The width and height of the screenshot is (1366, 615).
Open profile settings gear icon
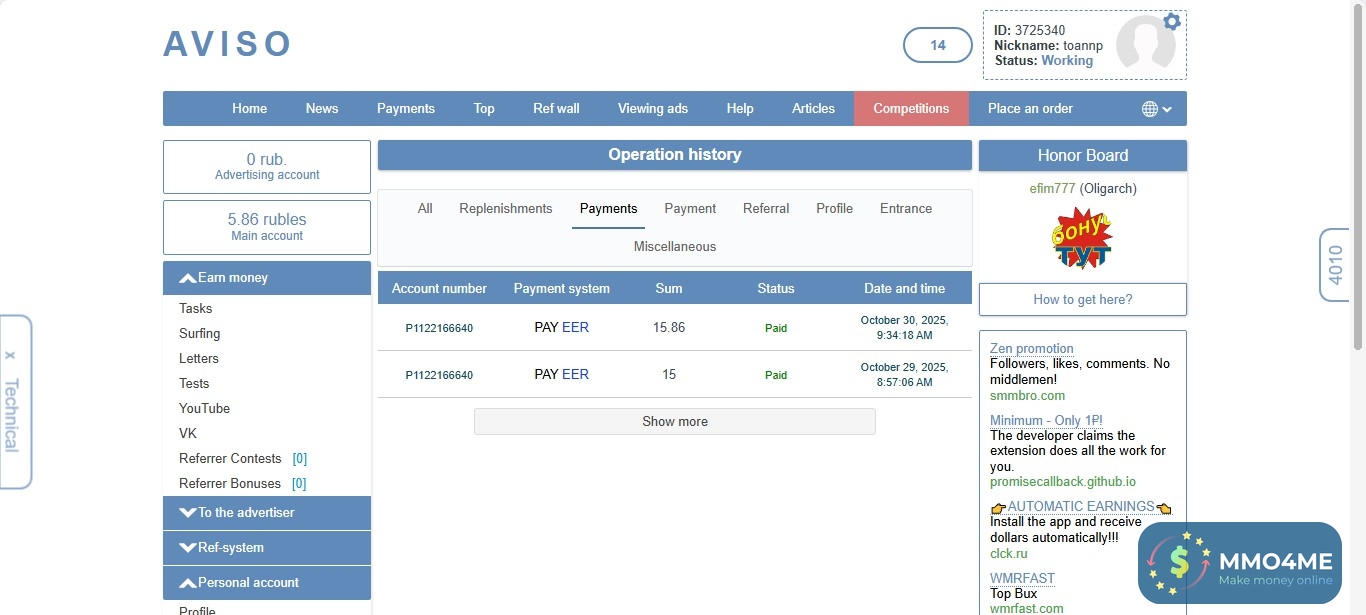click(1172, 22)
